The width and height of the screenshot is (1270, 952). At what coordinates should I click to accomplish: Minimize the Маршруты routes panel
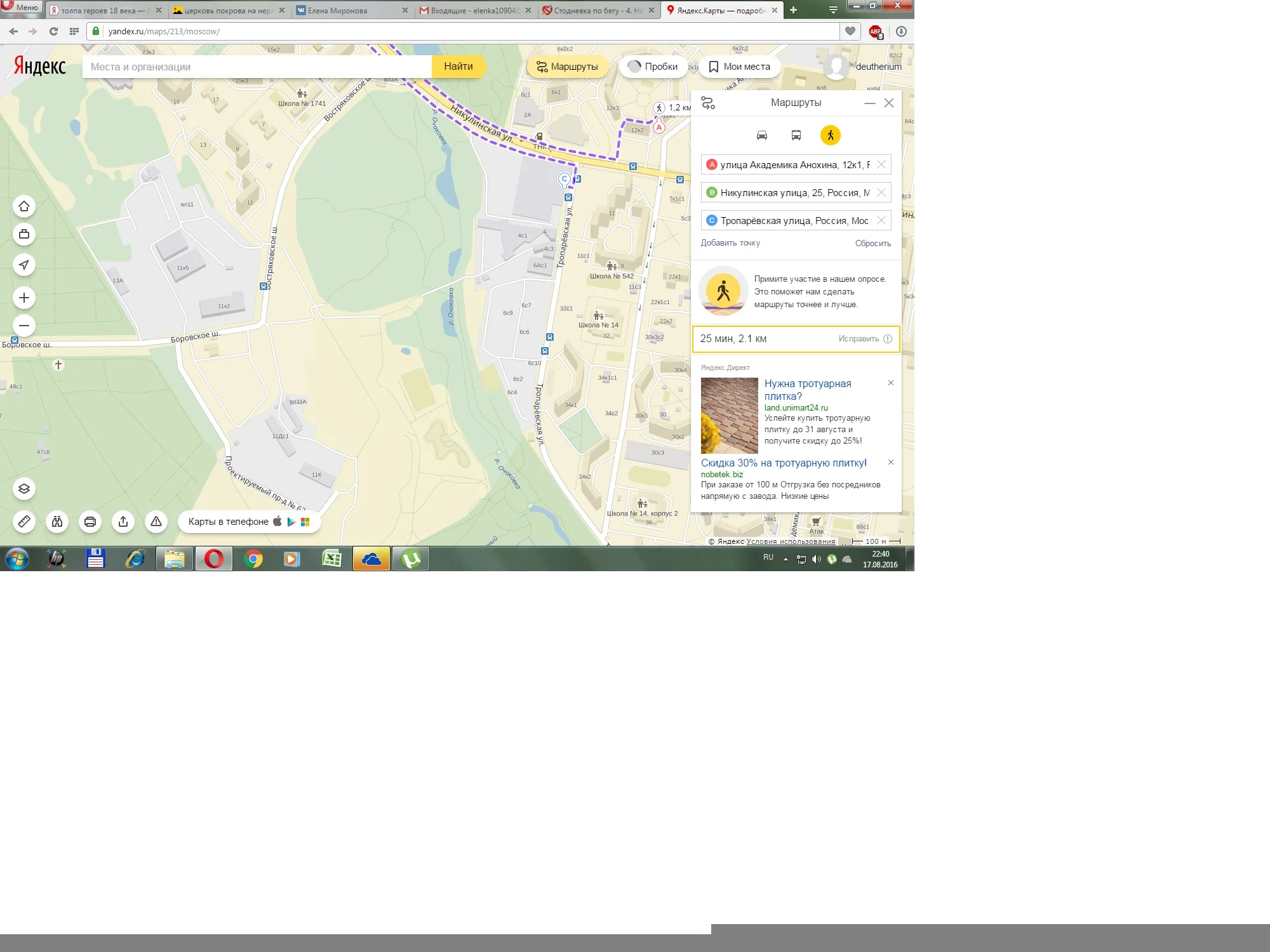(x=869, y=103)
